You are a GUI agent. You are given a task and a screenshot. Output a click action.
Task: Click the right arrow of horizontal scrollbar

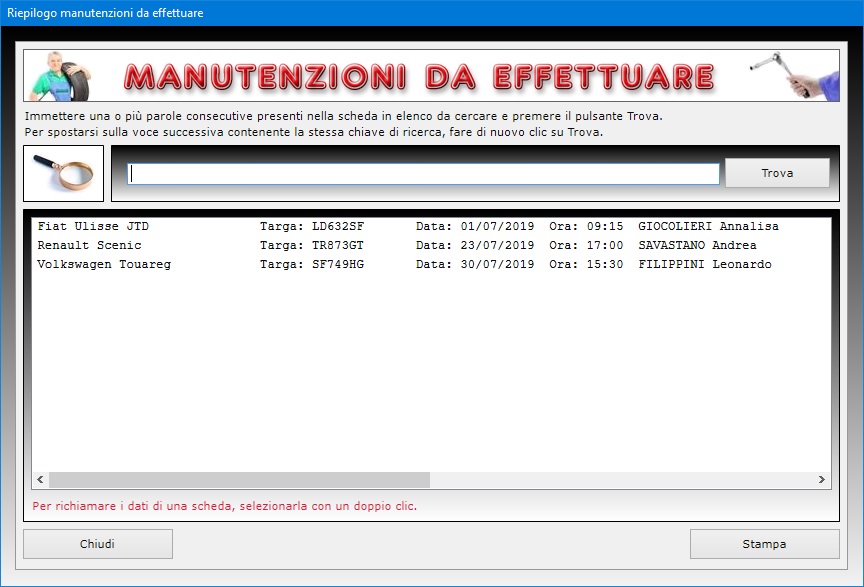click(822, 480)
